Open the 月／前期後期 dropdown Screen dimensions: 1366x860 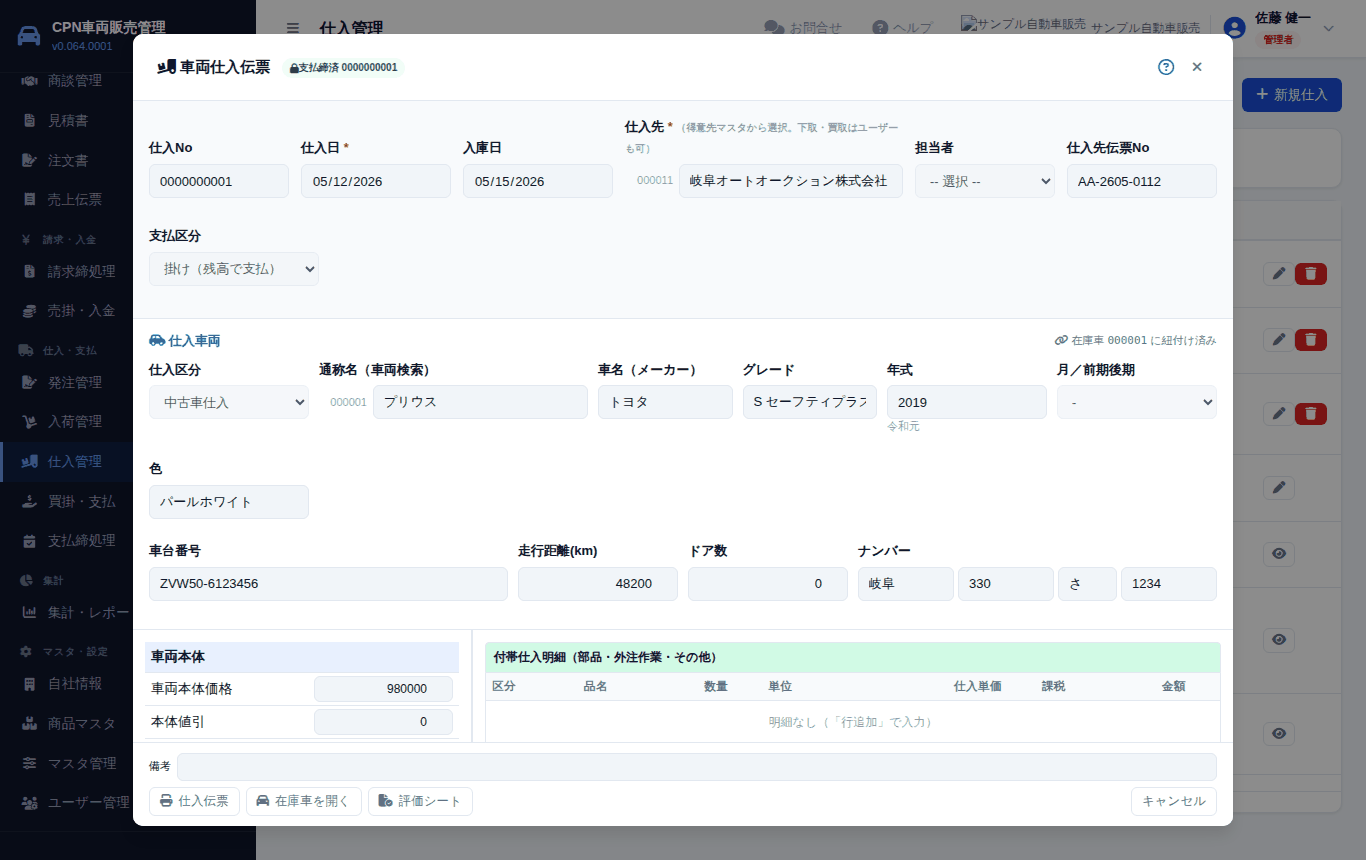(x=1137, y=402)
